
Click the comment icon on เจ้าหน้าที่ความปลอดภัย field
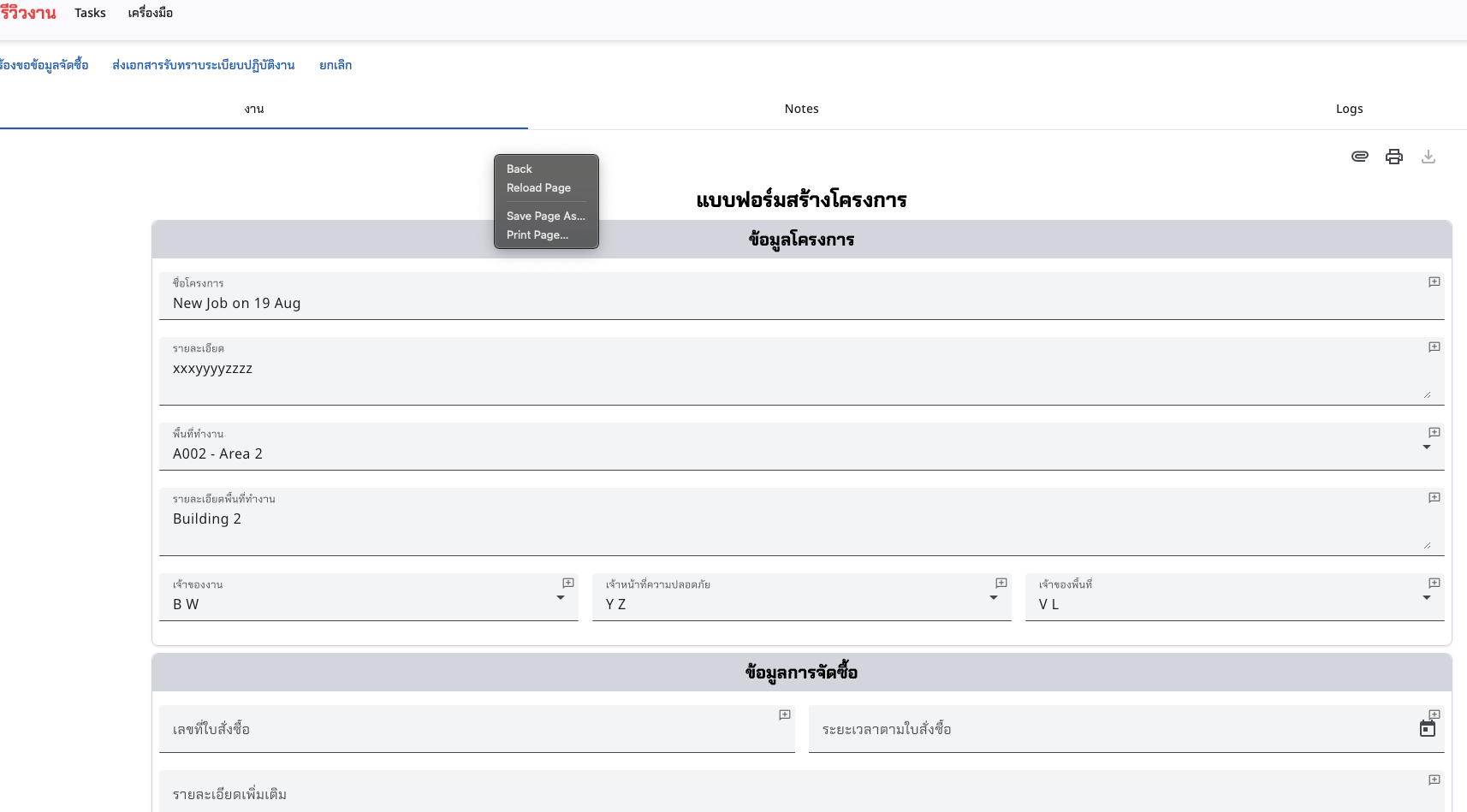pos(1001,583)
